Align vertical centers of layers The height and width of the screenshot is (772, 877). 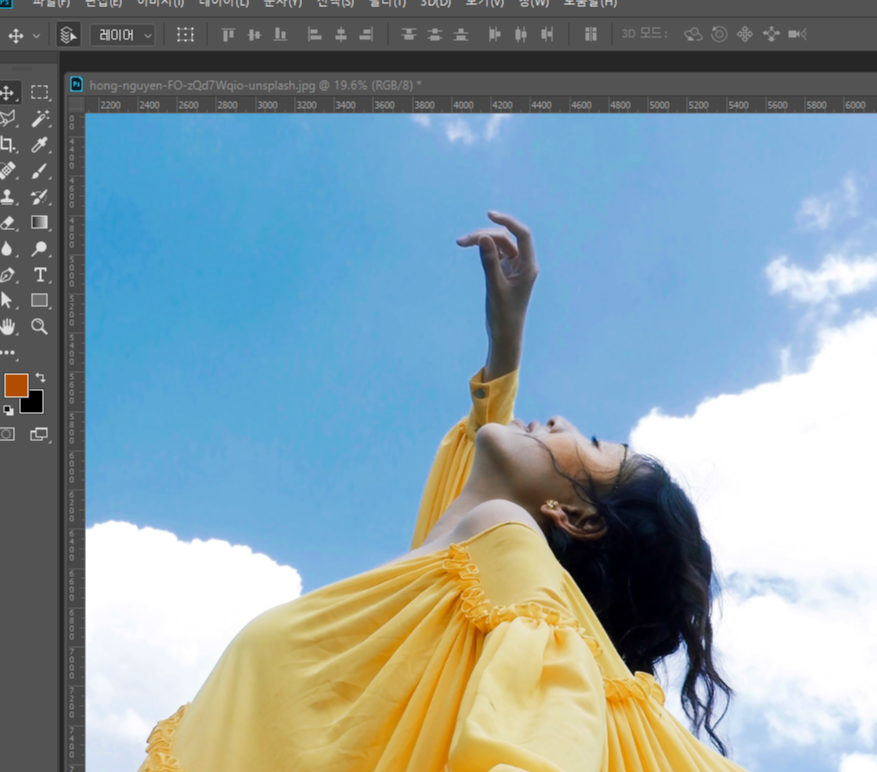254,35
